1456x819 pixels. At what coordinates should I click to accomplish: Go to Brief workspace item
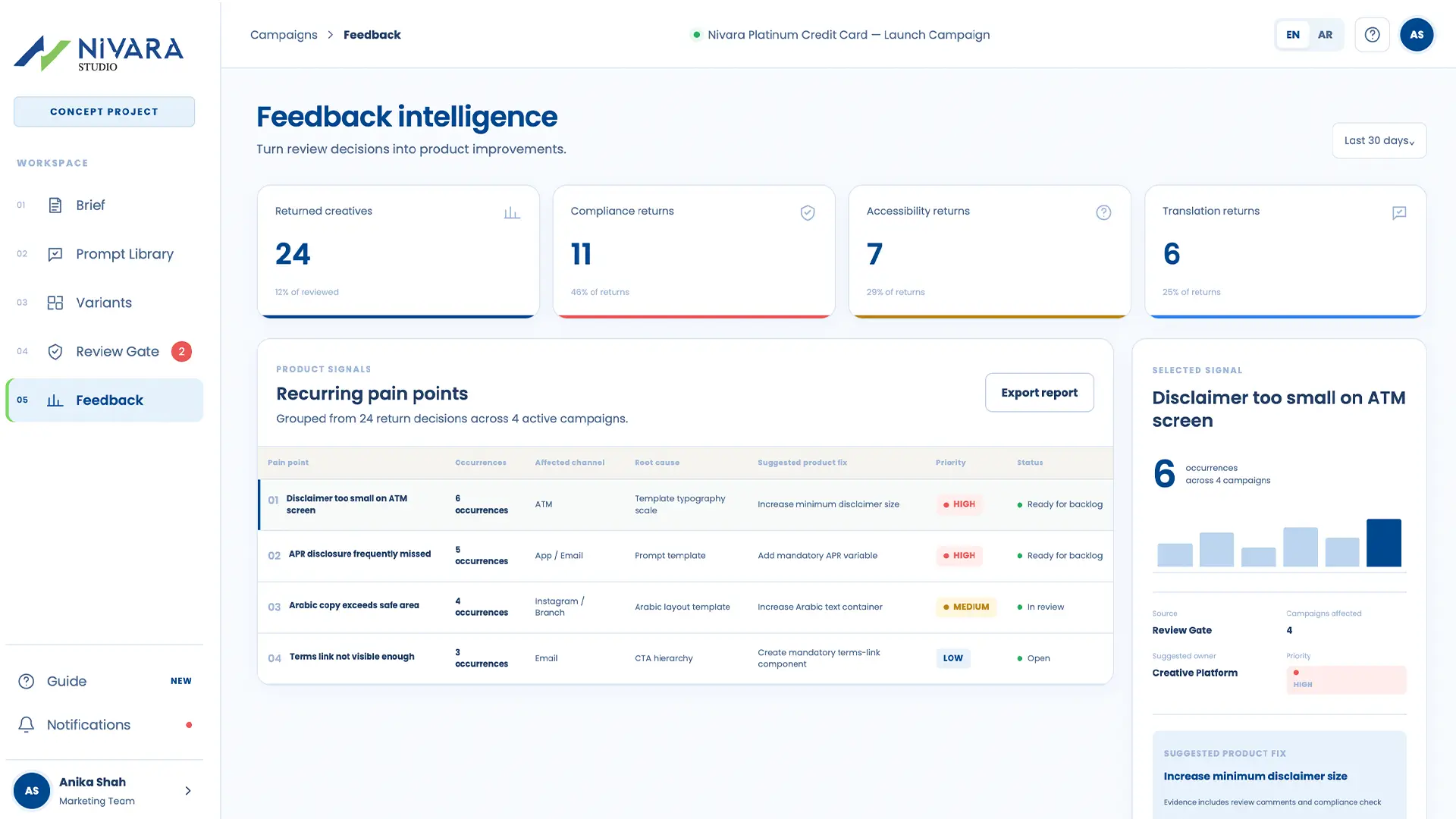105,206
